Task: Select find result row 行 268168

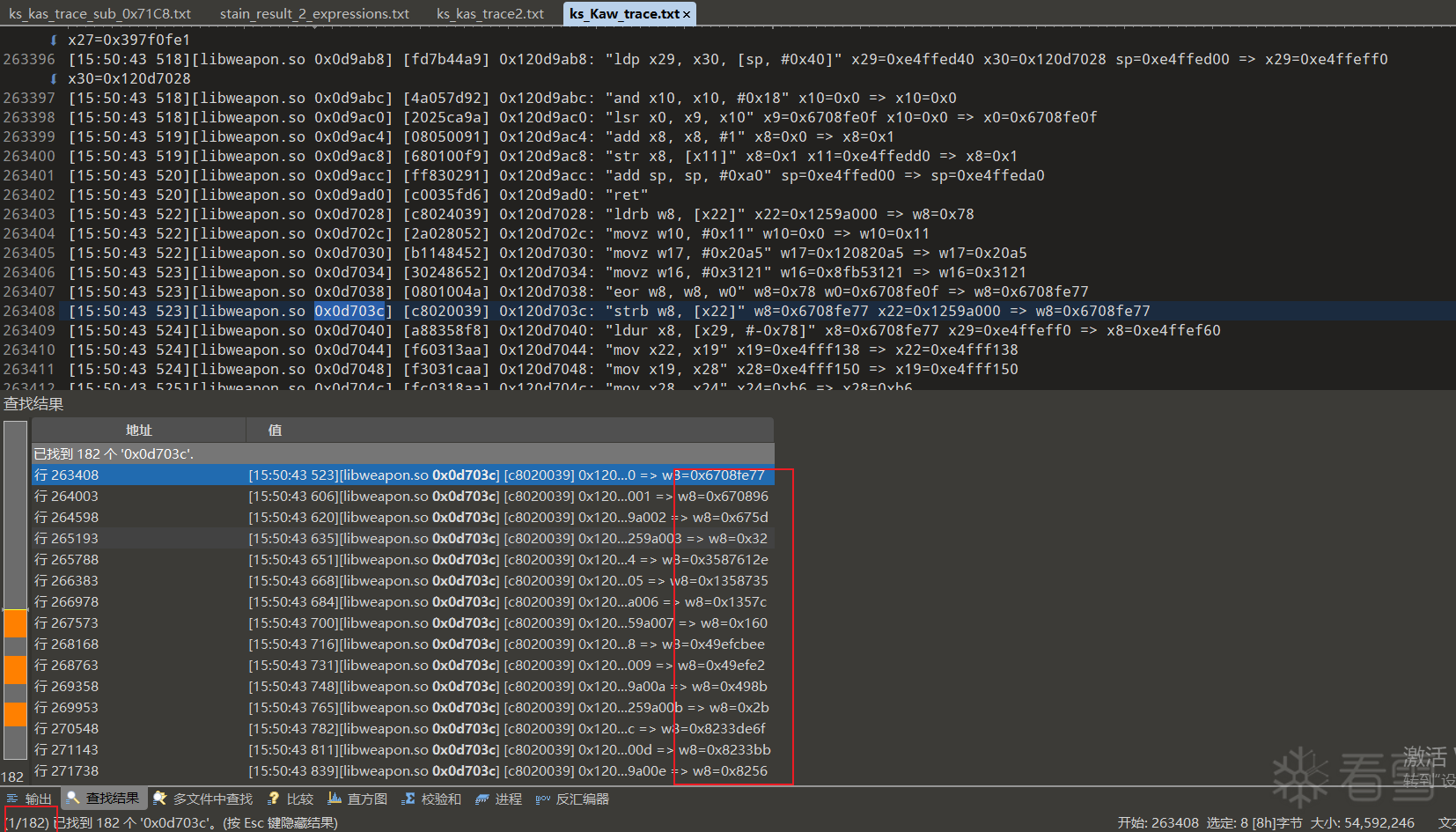Action: click(x=403, y=644)
